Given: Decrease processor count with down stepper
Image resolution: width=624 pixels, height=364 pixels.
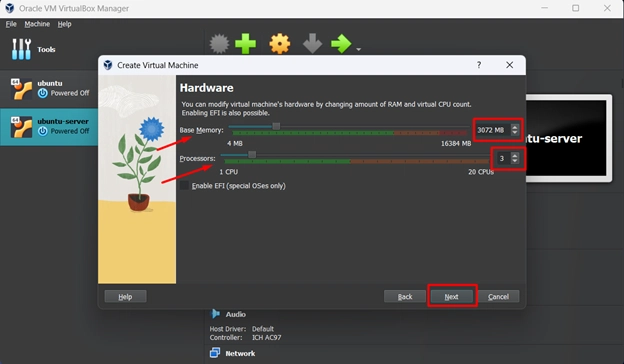Looking at the screenshot, I should click(515, 162).
